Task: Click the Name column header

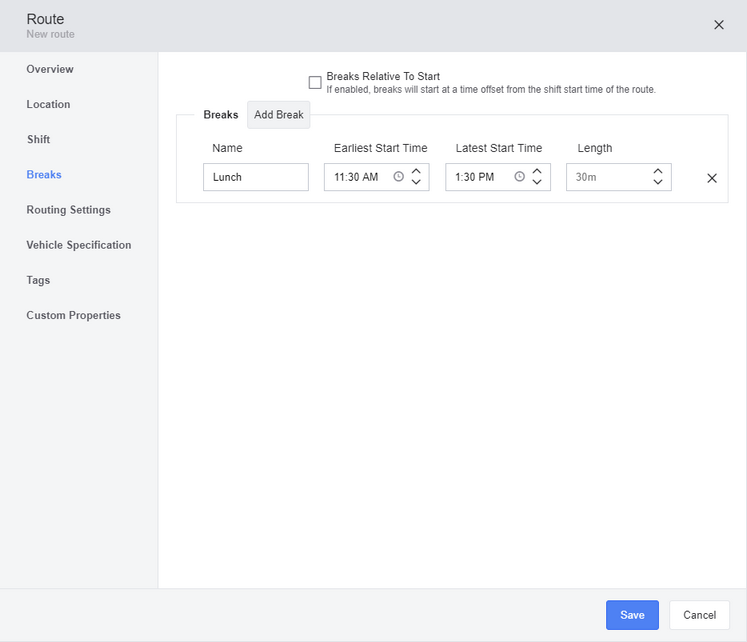Action: click(227, 148)
